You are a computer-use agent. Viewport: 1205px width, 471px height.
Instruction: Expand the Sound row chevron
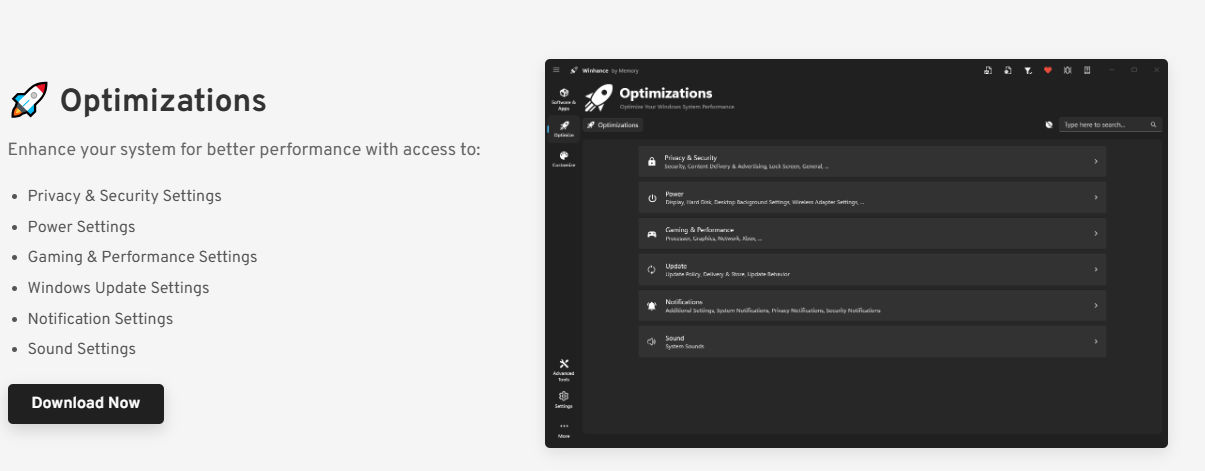1095,341
